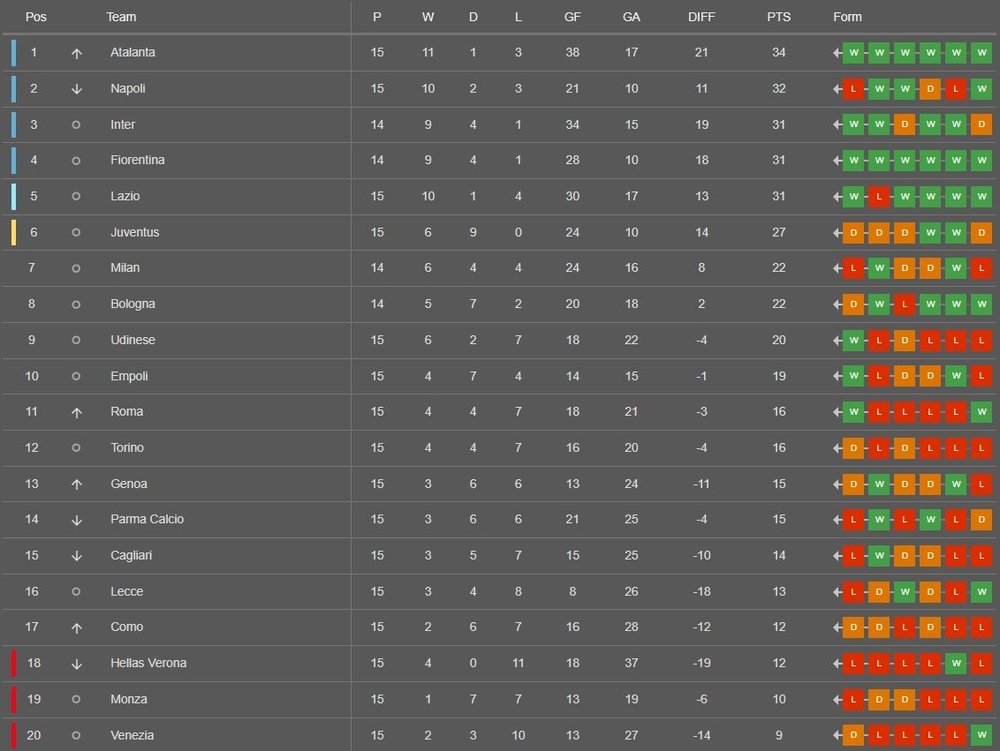
Task: Sort table by PTS column header
Action: click(778, 17)
